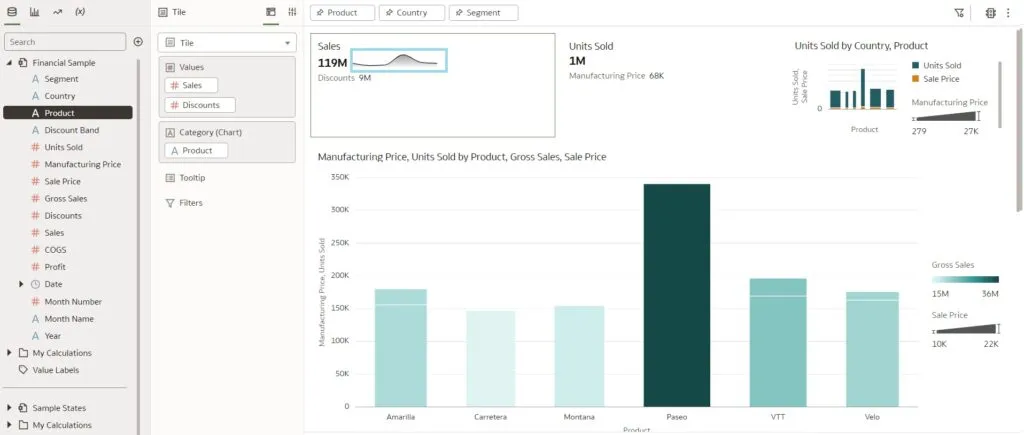Viewport: 1024px width, 435px height.
Task: Open the Parameters (x) icon
Action: tap(80, 12)
